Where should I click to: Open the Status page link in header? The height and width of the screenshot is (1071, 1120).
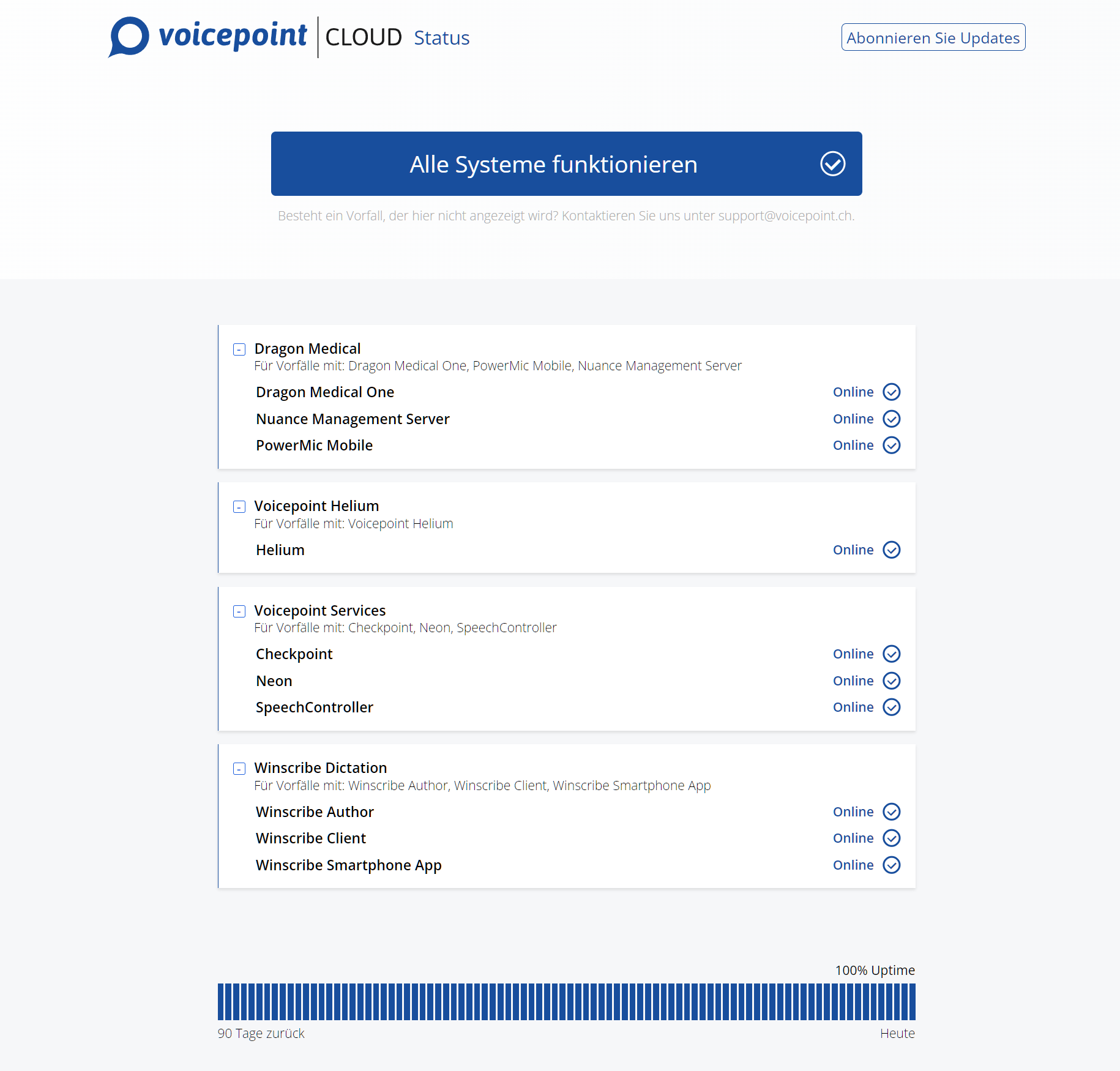pos(441,38)
